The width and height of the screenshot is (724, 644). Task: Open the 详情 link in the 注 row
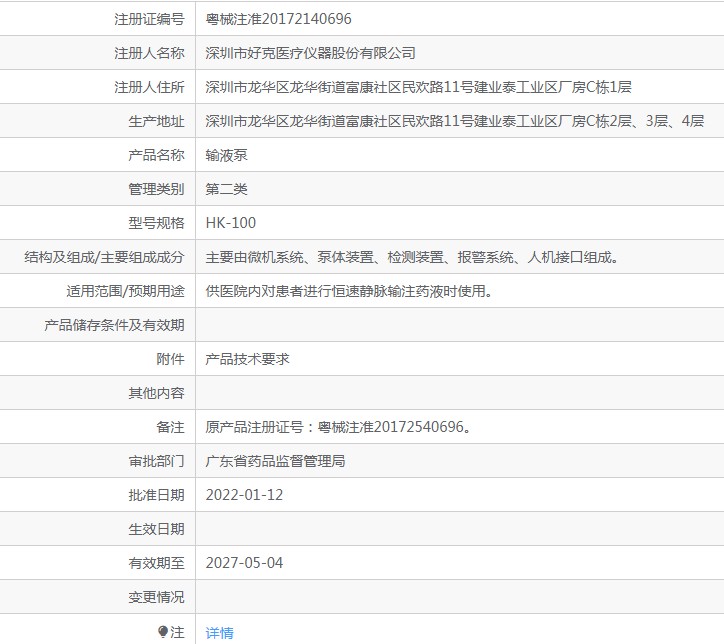tap(219, 632)
